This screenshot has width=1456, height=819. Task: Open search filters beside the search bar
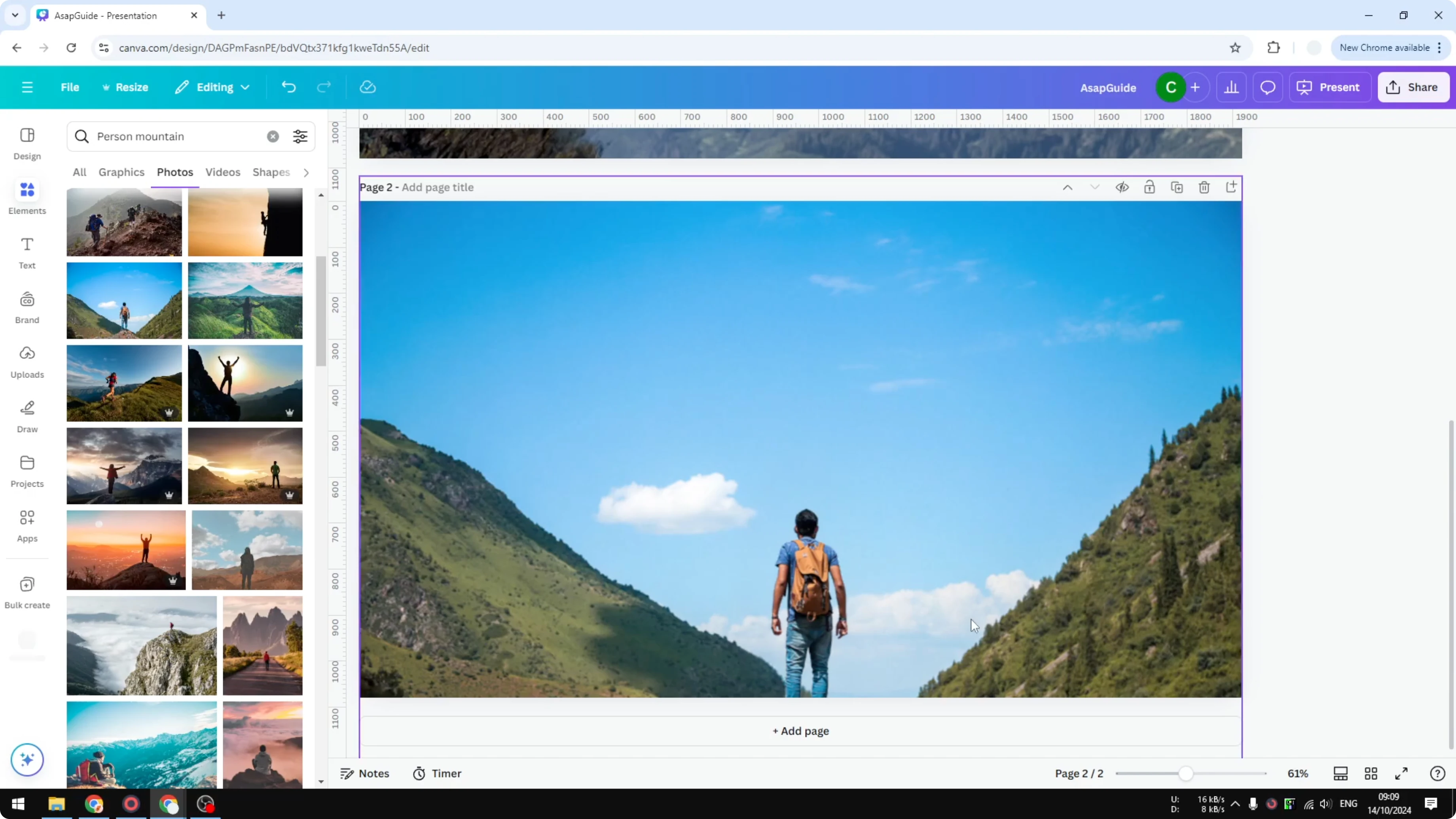300,136
